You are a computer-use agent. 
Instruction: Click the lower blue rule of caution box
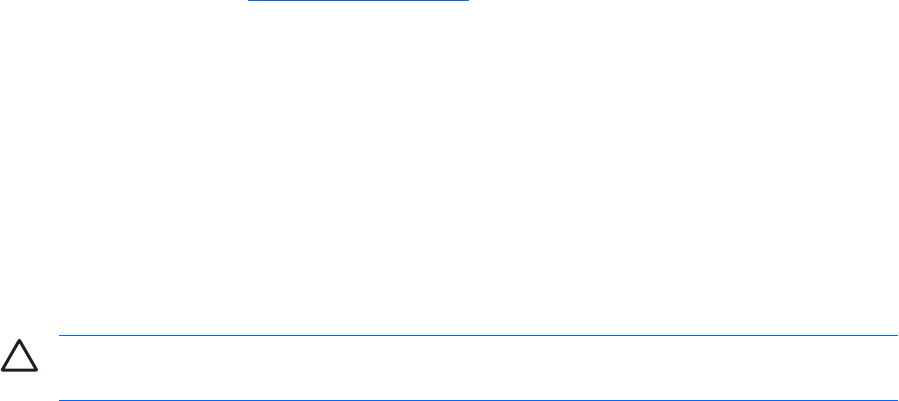[478, 400]
